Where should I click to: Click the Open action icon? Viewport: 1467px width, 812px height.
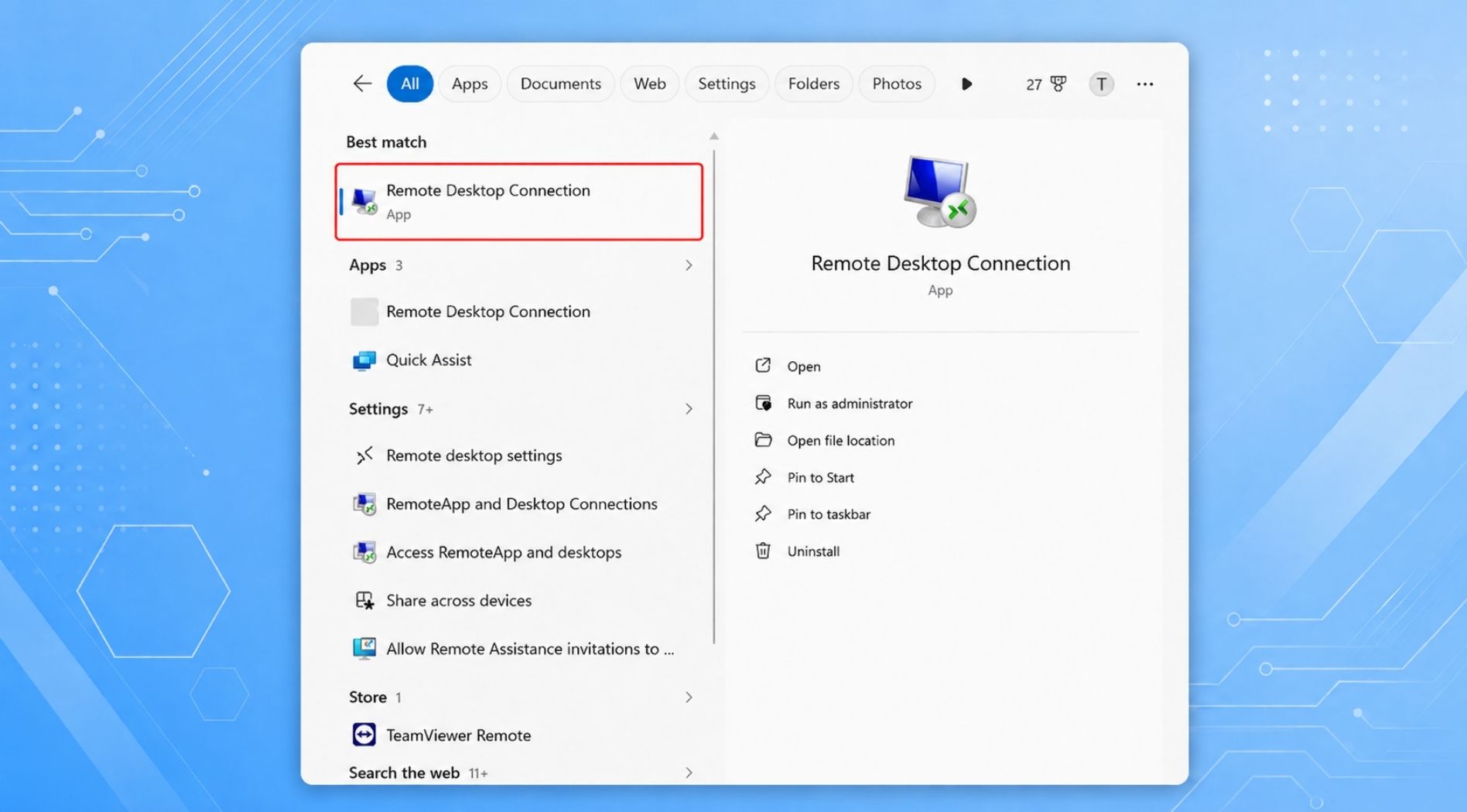[763, 365]
